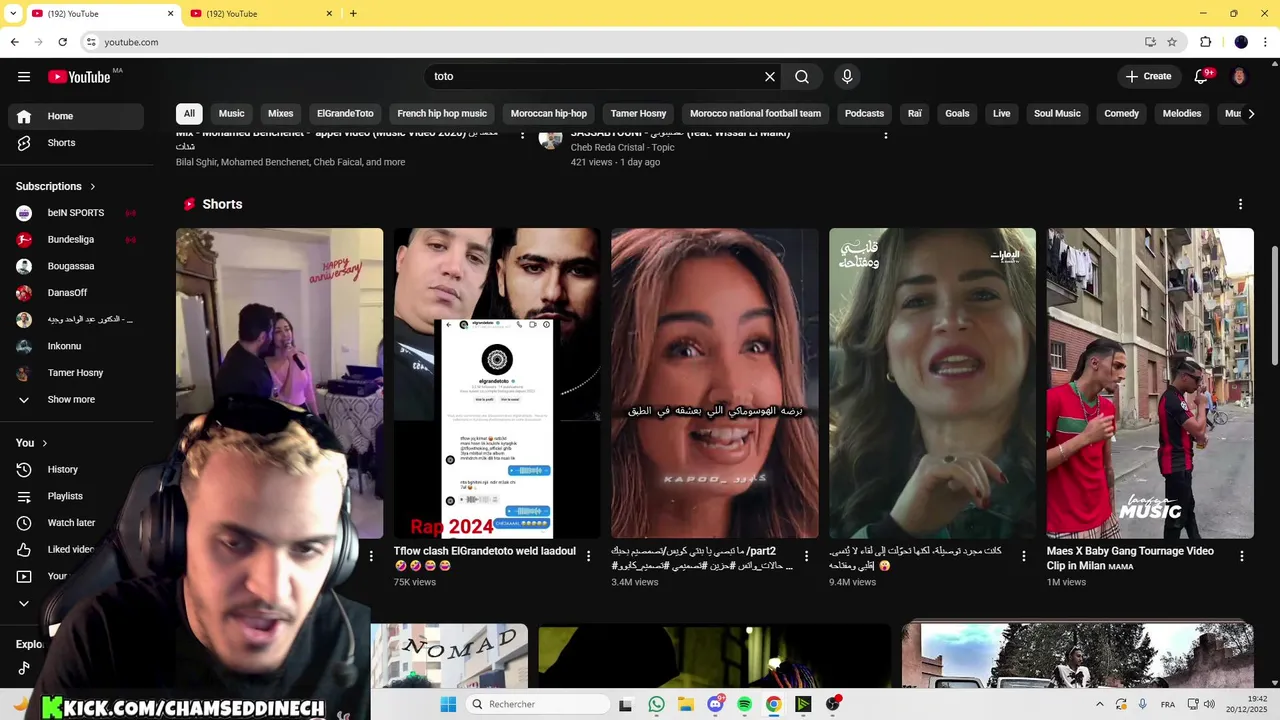Image resolution: width=1280 pixels, height=720 pixels.
Task: Start voice search with microphone icon
Action: [x=847, y=77]
